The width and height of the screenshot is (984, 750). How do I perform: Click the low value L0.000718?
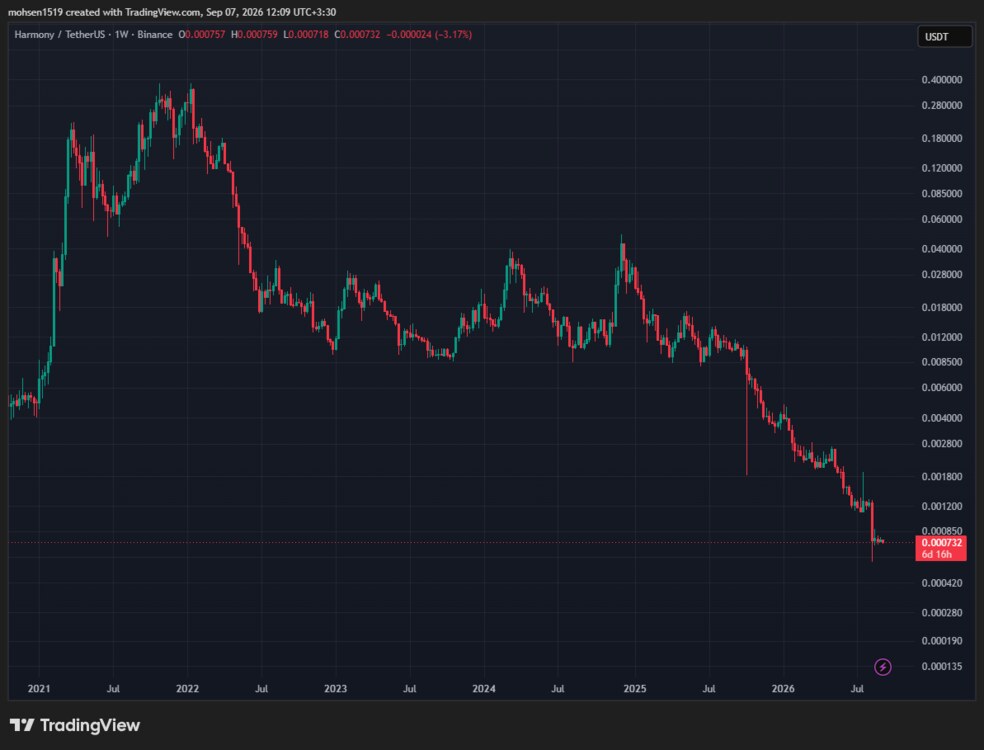click(x=306, y=35)
